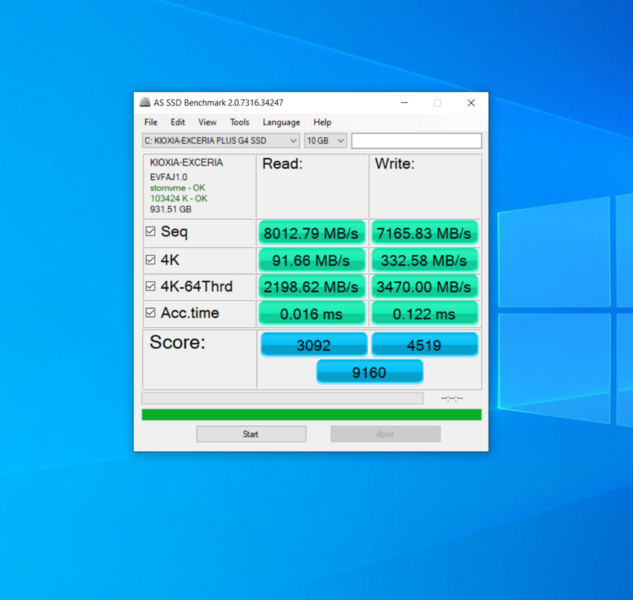Click the KIOXIA-EXCERIA drive name in info panel

(187, 162)
